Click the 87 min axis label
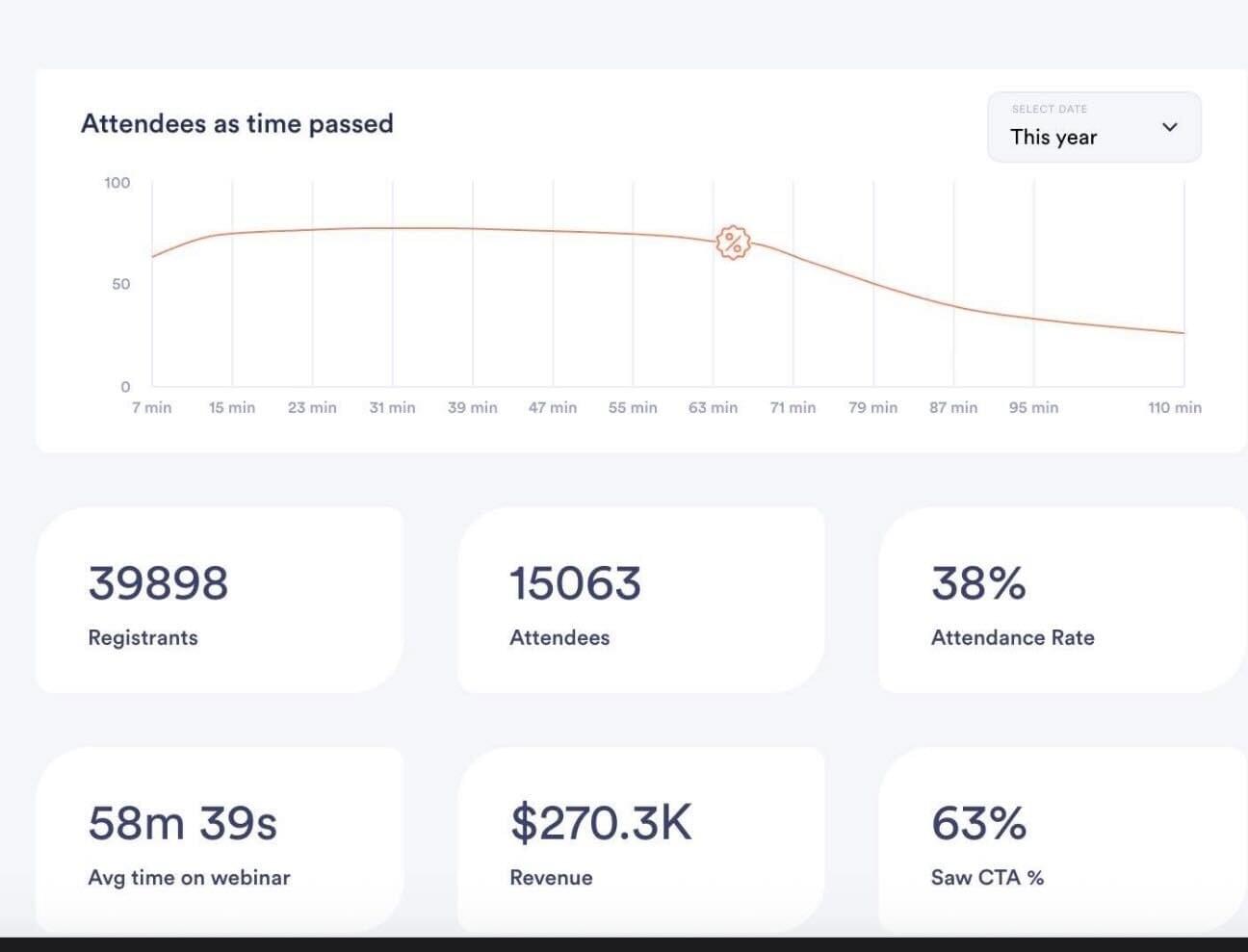This screenshot has width=1248, height=952. (952, 408)
